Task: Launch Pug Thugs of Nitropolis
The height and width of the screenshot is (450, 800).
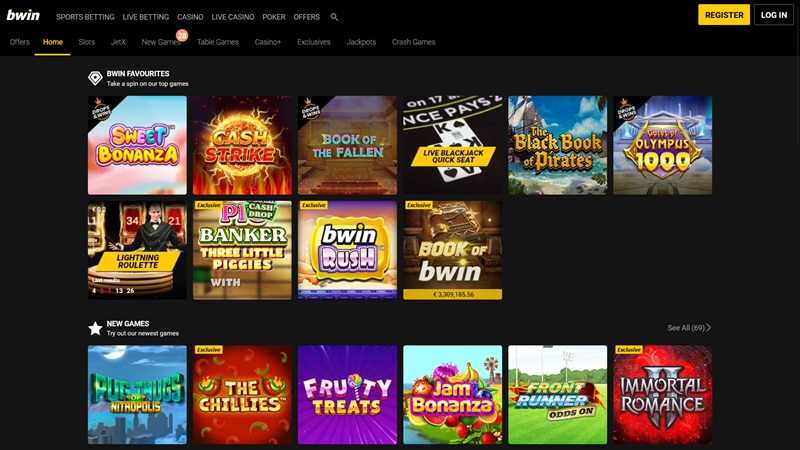Action: click(137, 395)
